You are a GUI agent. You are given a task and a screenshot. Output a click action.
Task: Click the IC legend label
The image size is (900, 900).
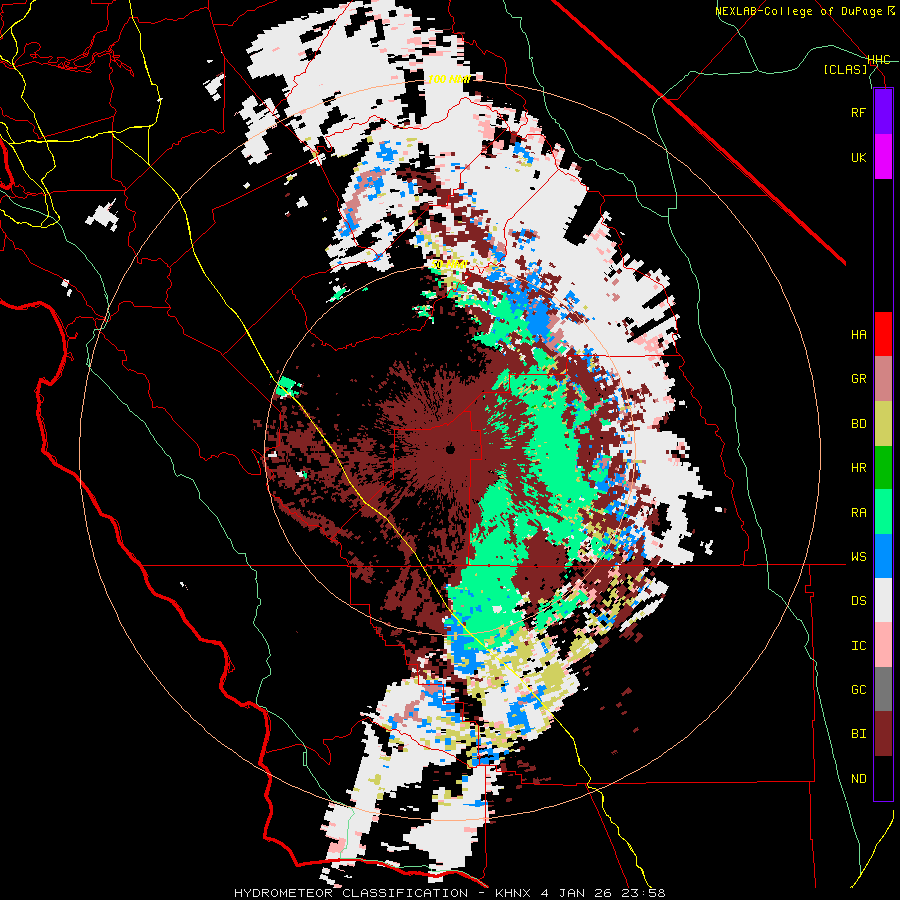(858, 645)
